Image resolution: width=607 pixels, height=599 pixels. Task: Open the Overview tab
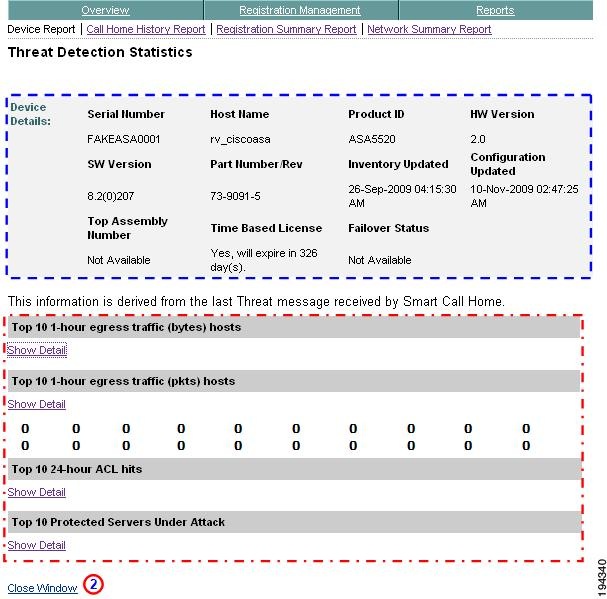pos(105,10)
